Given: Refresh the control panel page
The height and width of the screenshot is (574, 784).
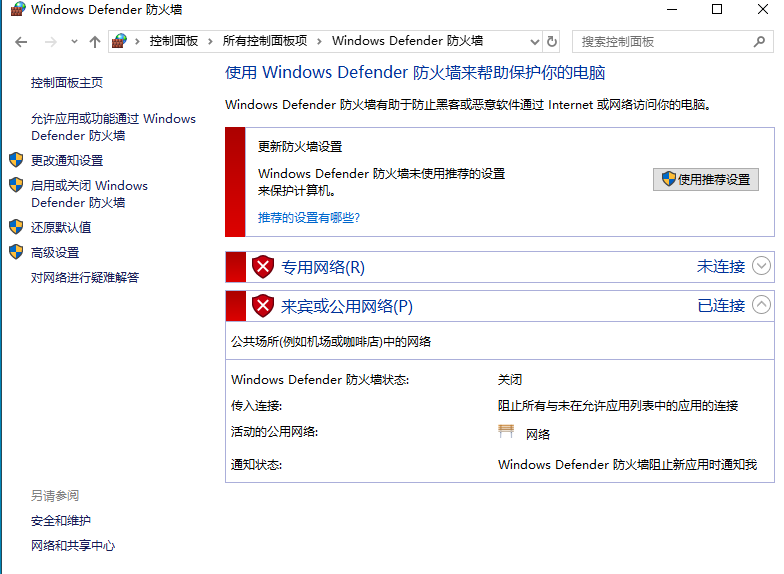Looking at the screenshot, I should [552, 42].
